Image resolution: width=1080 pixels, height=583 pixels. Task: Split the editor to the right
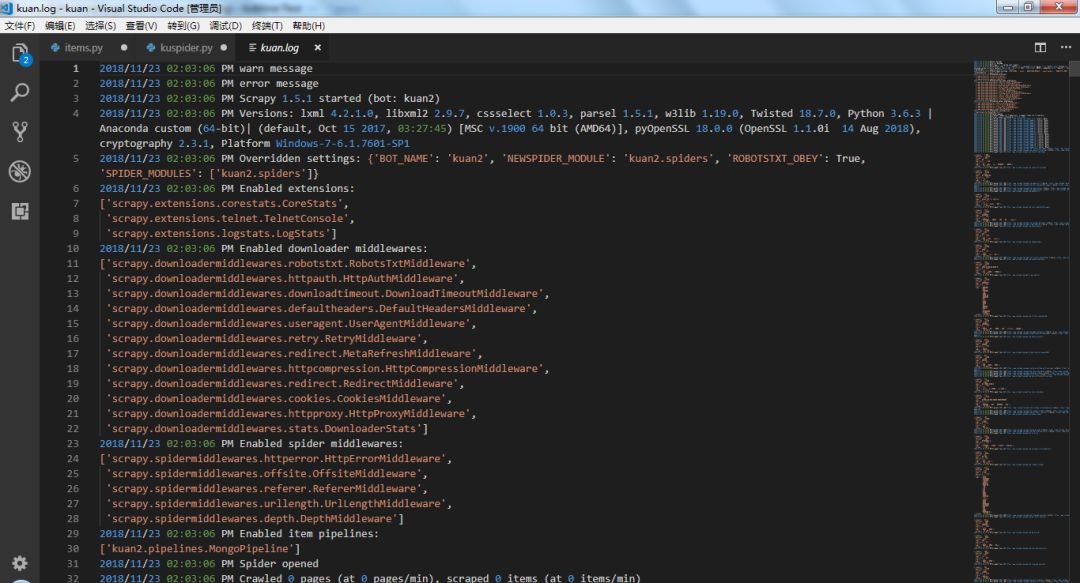[x=1040, y=48]
